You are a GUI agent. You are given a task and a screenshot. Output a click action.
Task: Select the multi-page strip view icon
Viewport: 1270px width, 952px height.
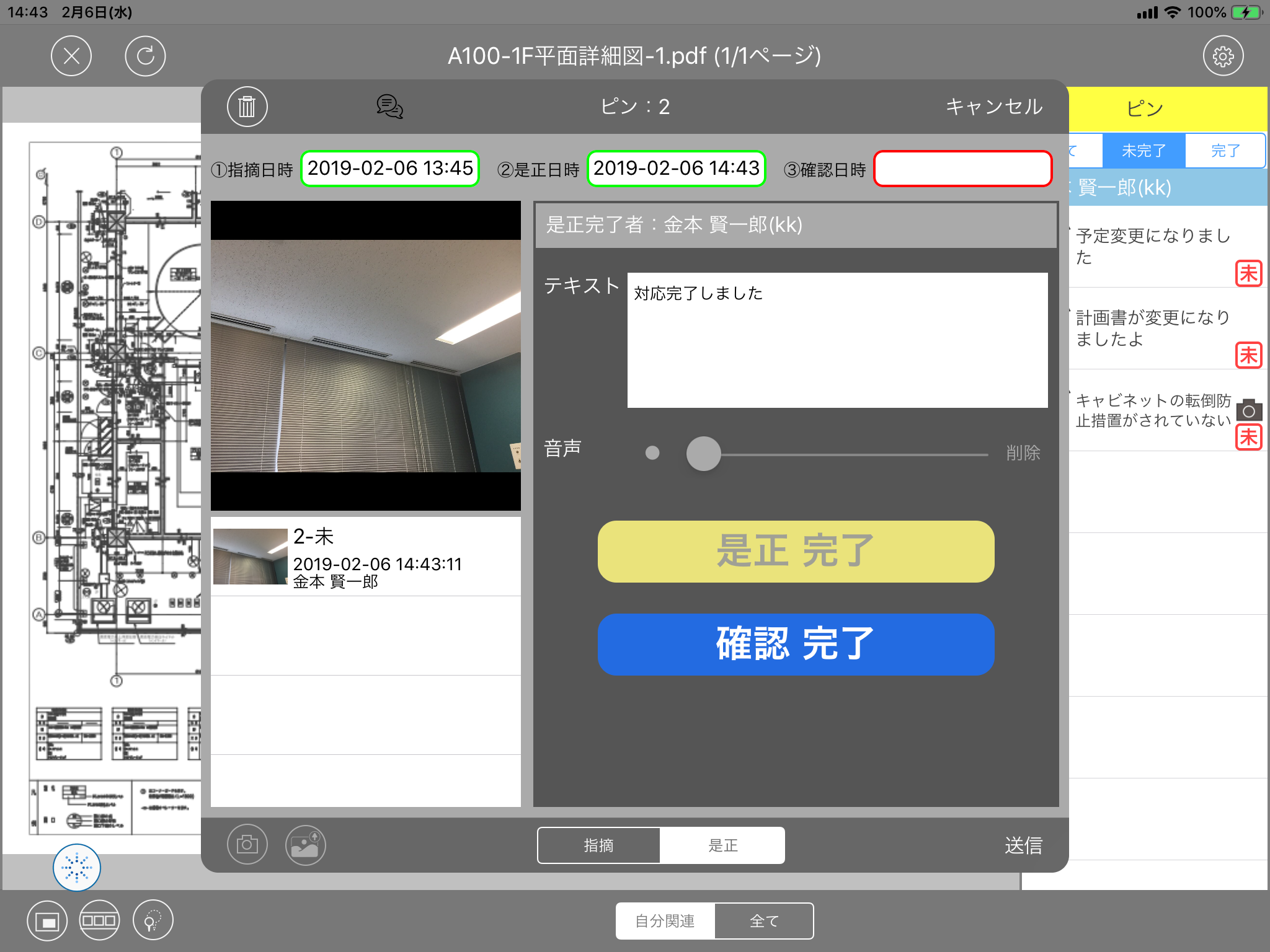coord(99,920)
